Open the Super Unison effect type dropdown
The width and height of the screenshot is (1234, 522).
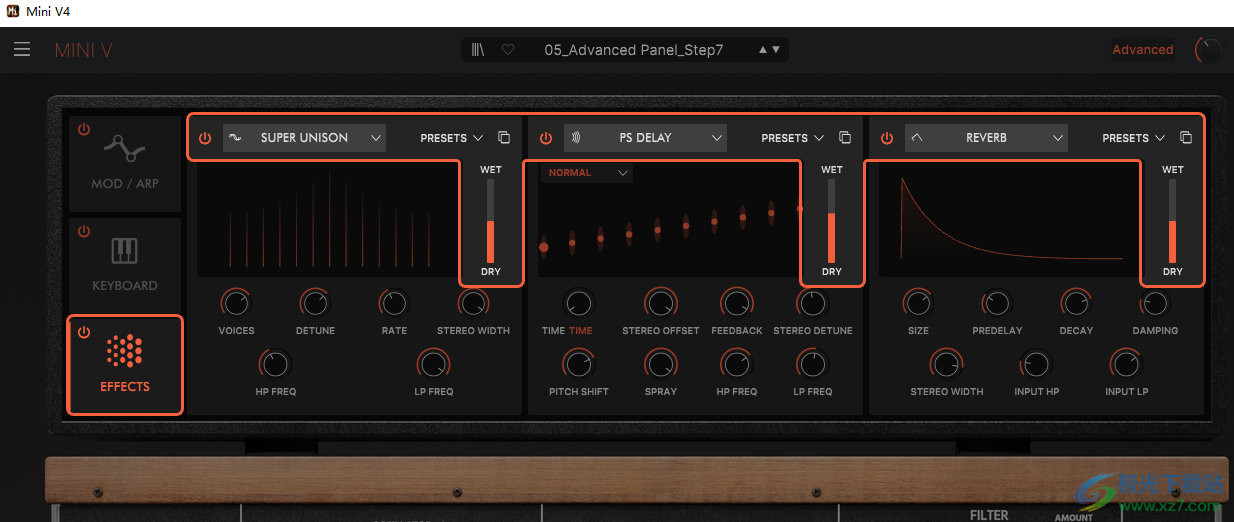click(305, 138)
